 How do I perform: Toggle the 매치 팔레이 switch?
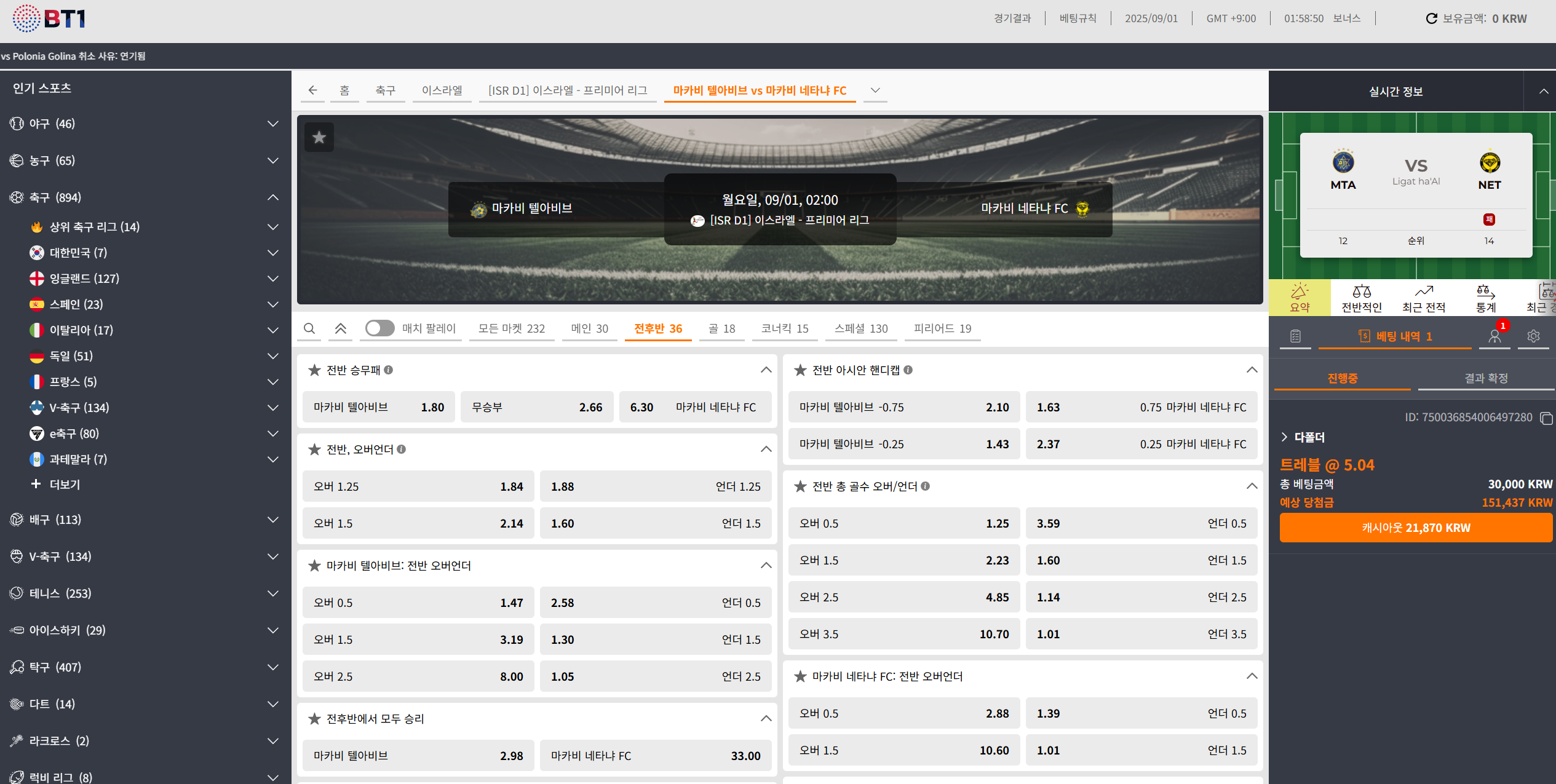pos(379,328)
